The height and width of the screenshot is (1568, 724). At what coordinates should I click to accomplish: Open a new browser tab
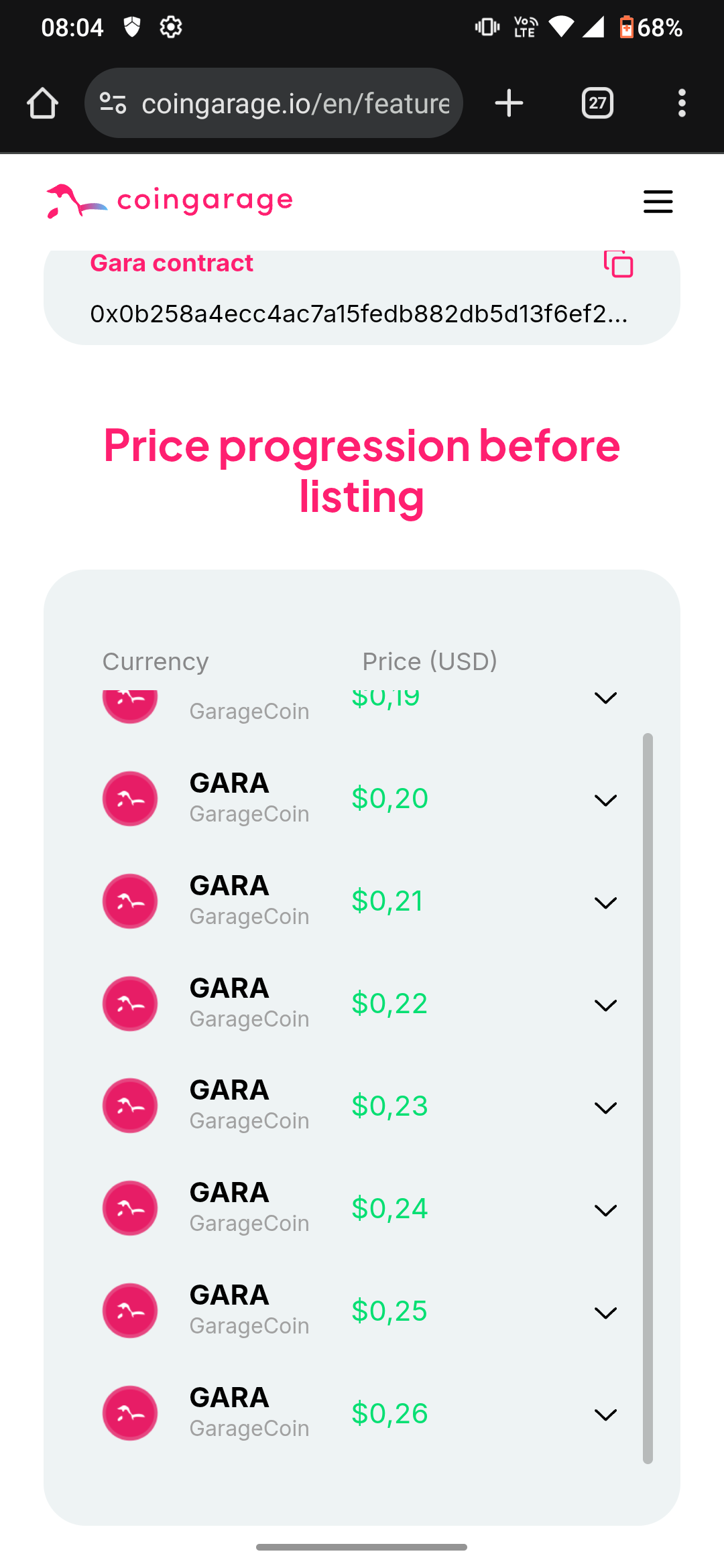click(509, 103)
